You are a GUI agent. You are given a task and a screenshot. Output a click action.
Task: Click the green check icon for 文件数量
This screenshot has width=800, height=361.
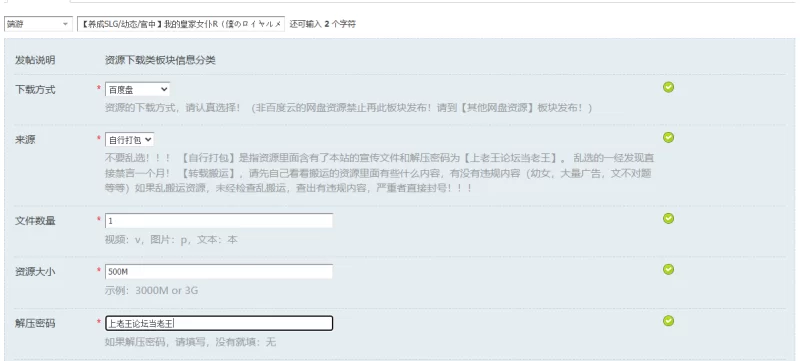click(x=668, y=218)
